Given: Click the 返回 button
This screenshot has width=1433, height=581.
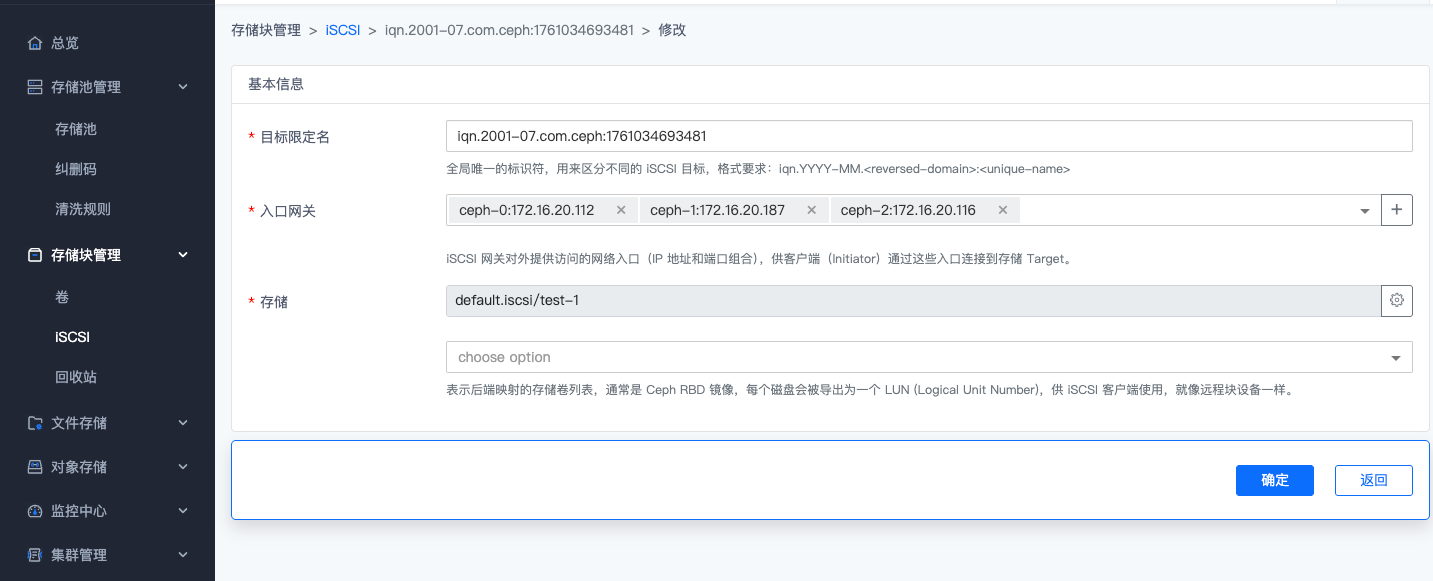Looking at the screenshot, I should coord(1373,480).
